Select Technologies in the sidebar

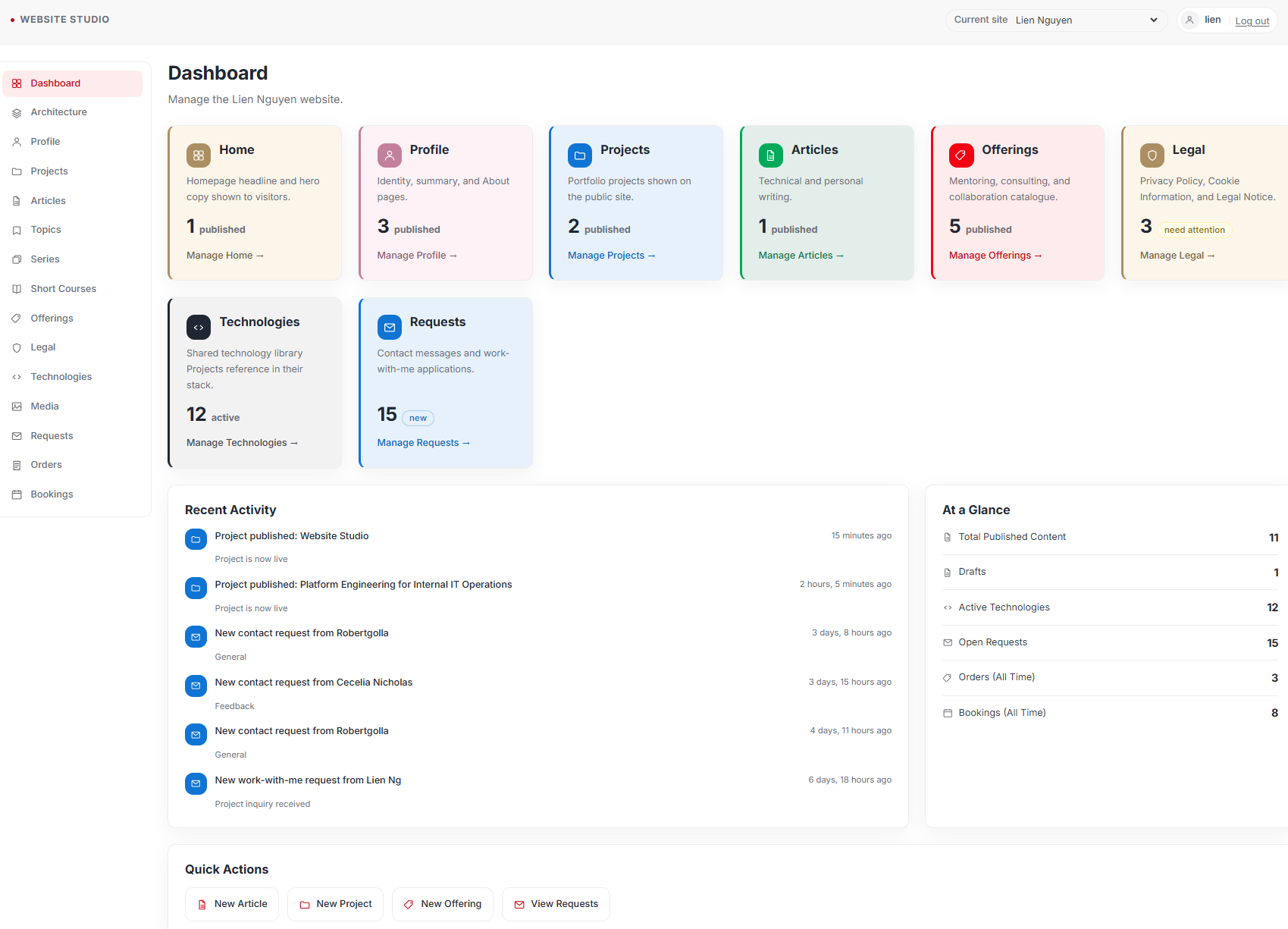tap(73, 377)
